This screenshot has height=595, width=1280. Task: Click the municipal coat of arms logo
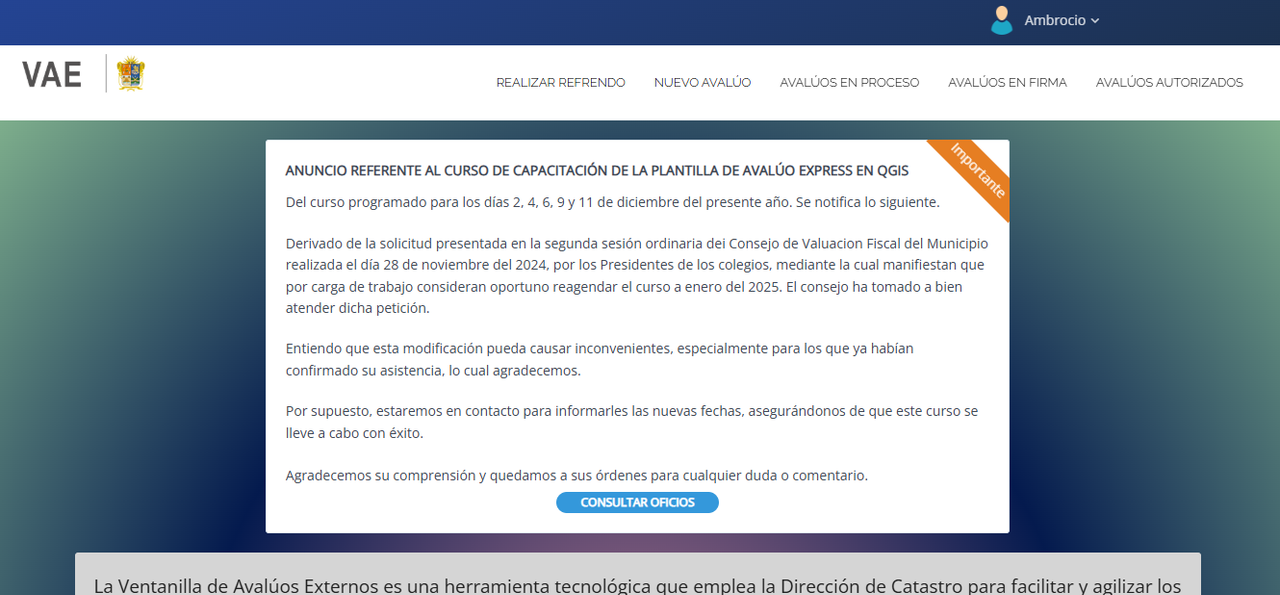pos(131,74)
